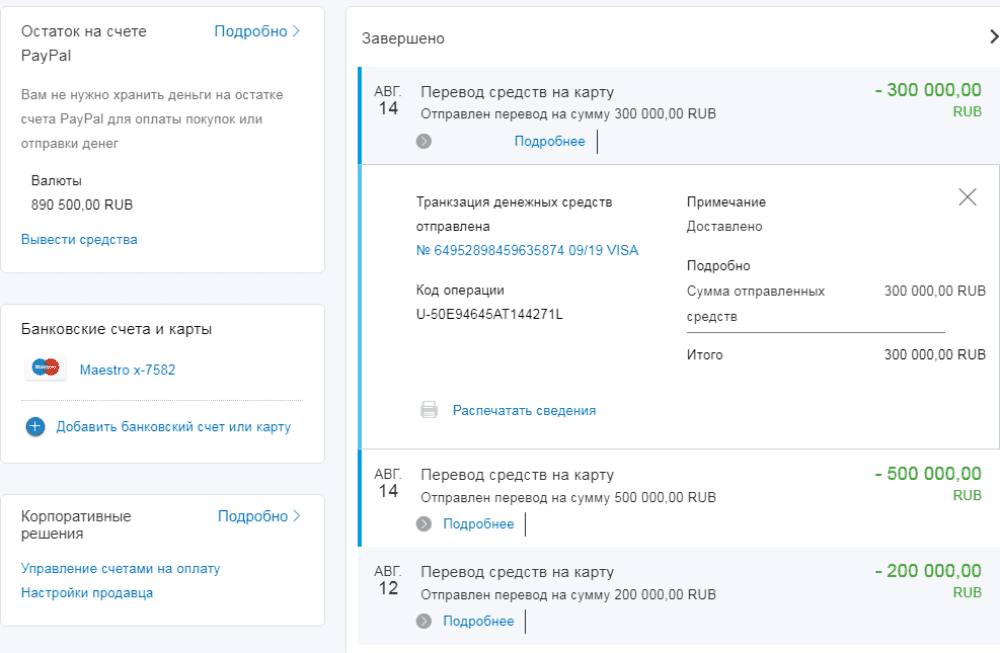This screenshot has height=653, width=1000.
Task: Close the expanded transaction details panel
Action: tap(967, 197)
